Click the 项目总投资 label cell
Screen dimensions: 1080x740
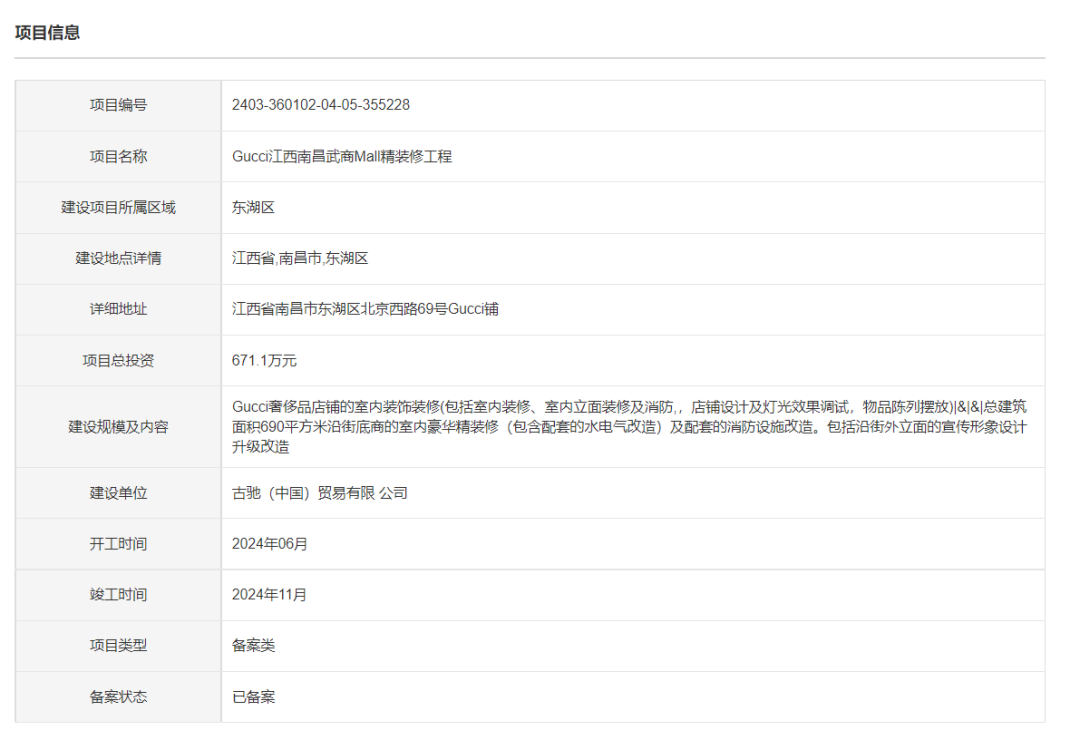pyautogui.click(x=118, y=361)
